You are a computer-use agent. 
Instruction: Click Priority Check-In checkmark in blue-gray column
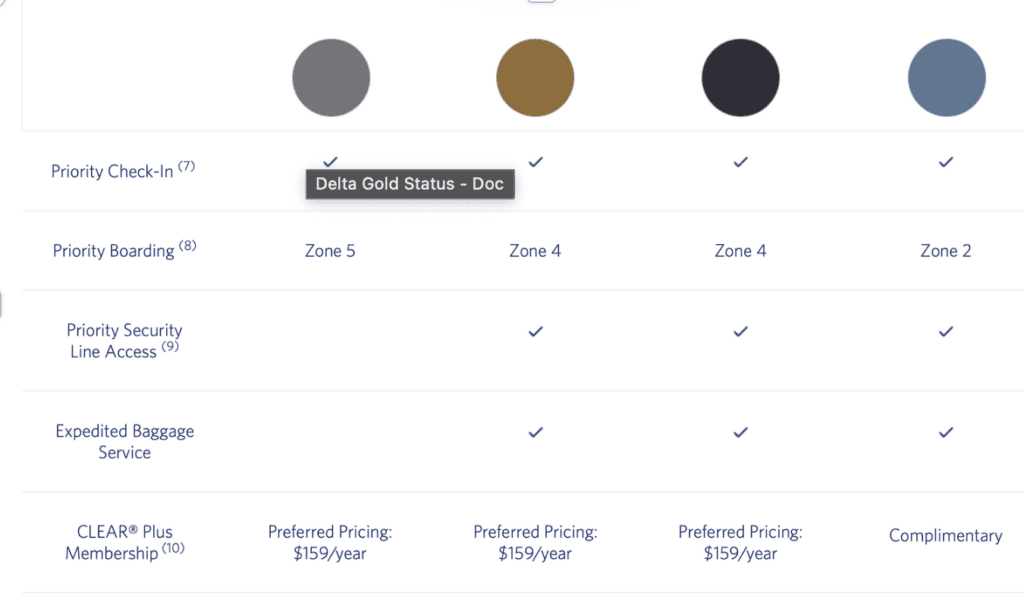(946, 161)
